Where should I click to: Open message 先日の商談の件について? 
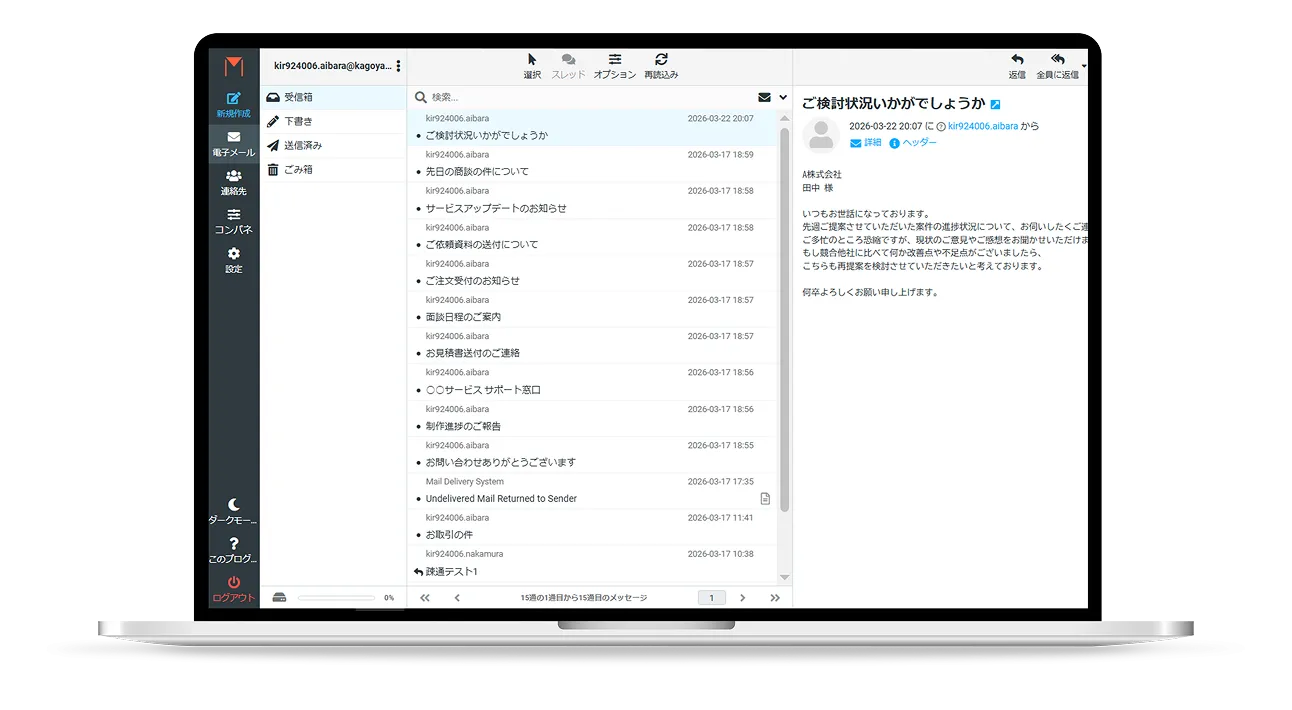[x=591, y=164]
